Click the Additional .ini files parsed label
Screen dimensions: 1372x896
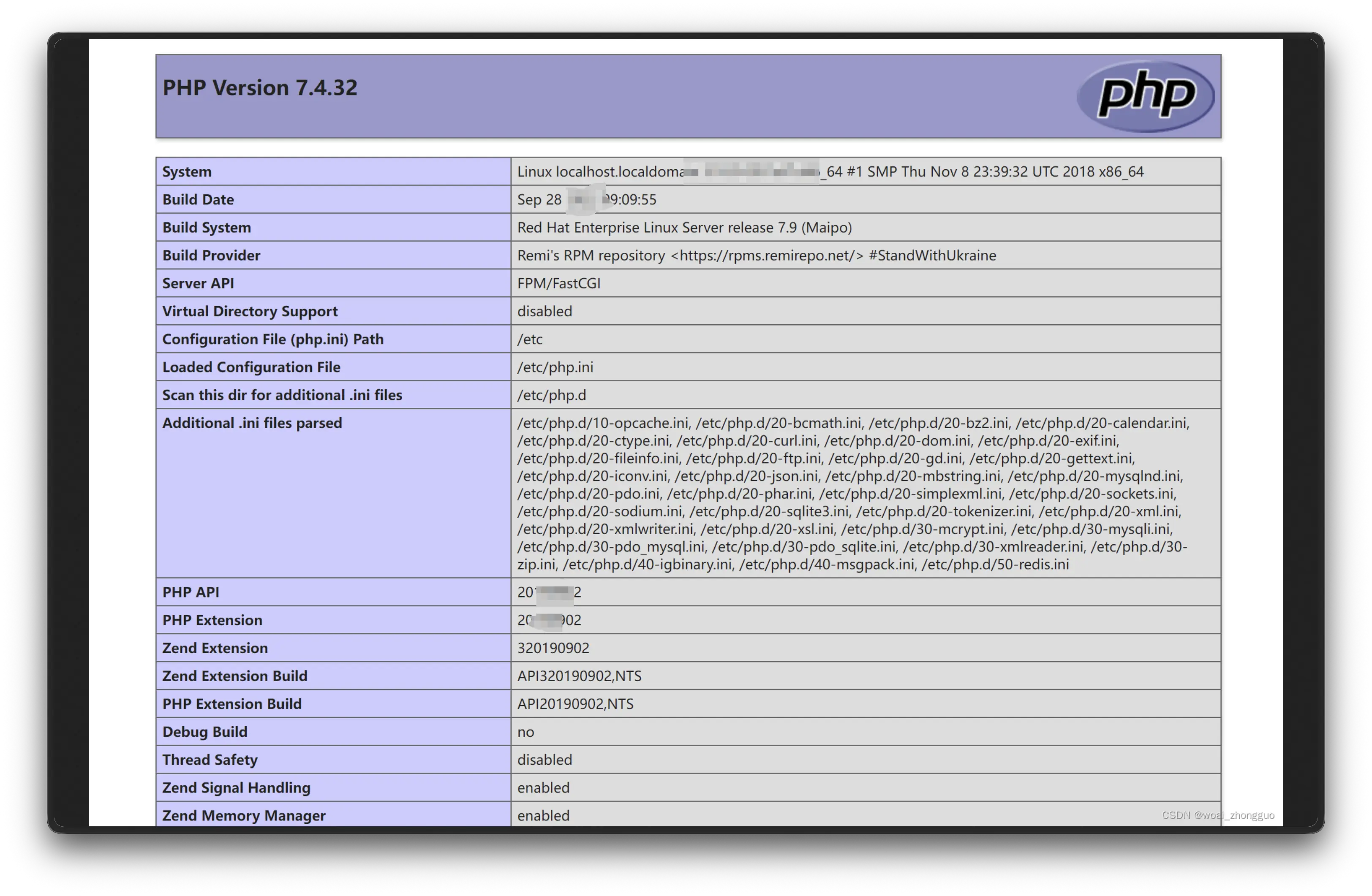coord(252,423)
